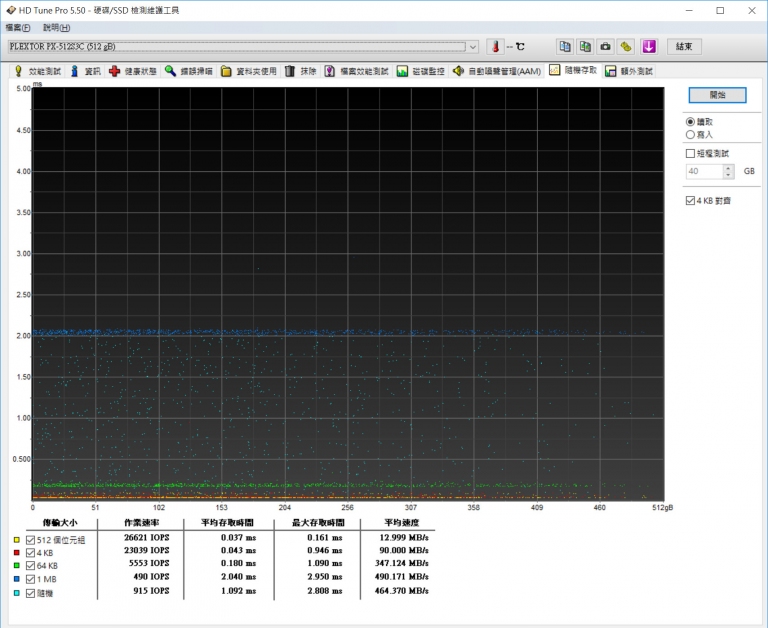Click the magnifier 錯誤掃描 icon

[170, 71]
